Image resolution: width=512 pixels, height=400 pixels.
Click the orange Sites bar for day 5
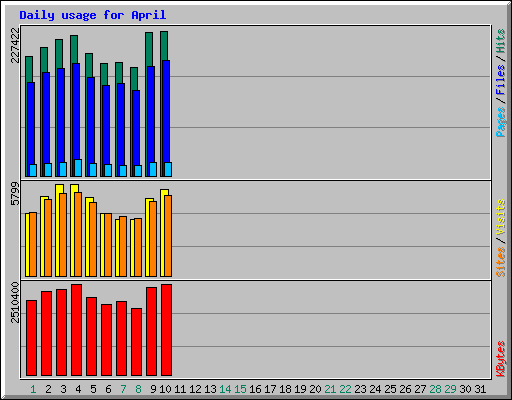[93, 239]
